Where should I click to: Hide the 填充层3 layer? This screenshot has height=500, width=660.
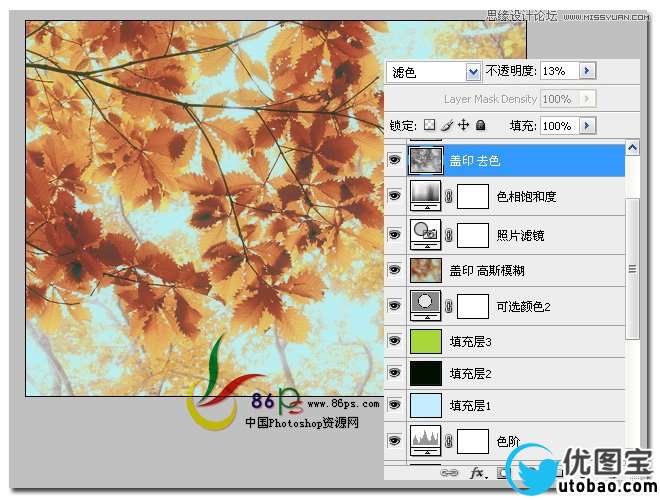click(394, 340)
